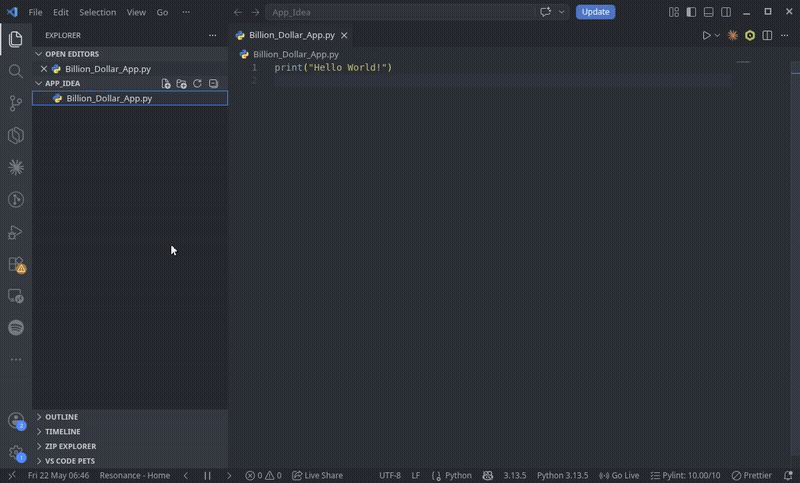
Task: Open the Manage settings gear
Action: [x=16, y=453]
